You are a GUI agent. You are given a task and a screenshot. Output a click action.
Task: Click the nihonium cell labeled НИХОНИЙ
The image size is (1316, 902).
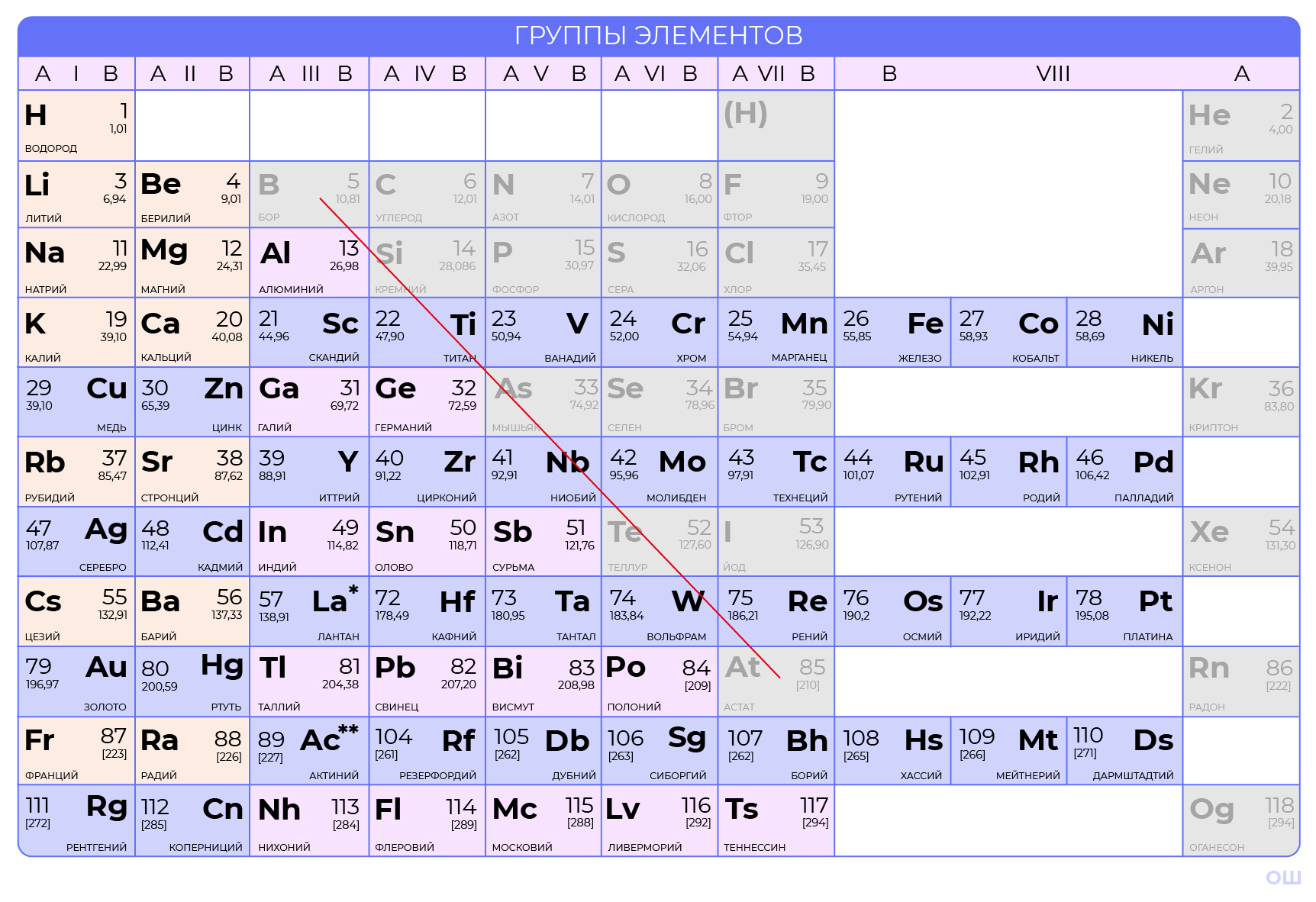coord(309,820)
